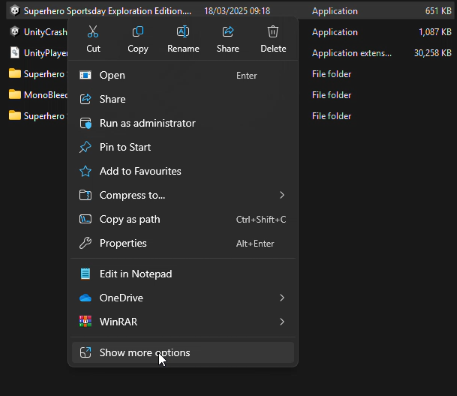Screen dimensions: 457x396
Task: Click the Application extens... type cell
Action: pyautogui.click(x=352, y=53)
